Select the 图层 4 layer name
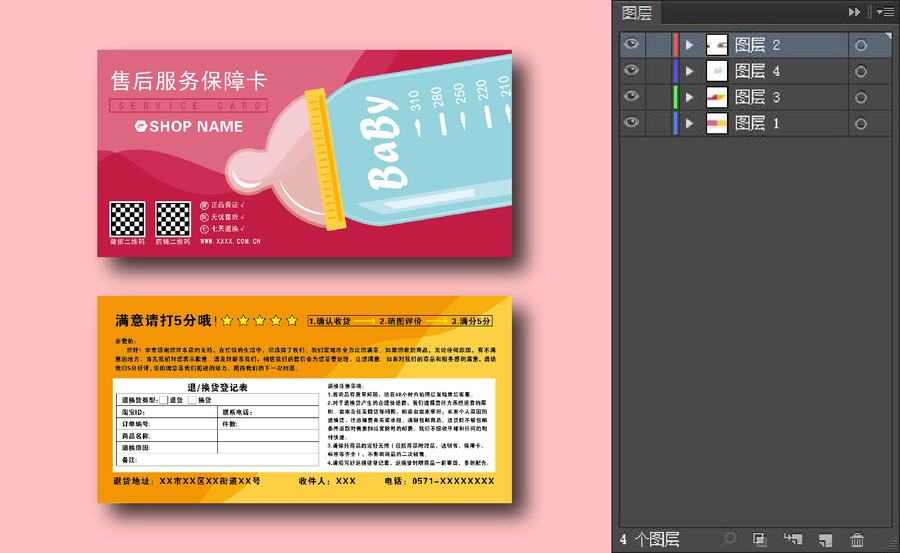Image resolution: width=900 pixels, height=553 pixels. [757, 71]
